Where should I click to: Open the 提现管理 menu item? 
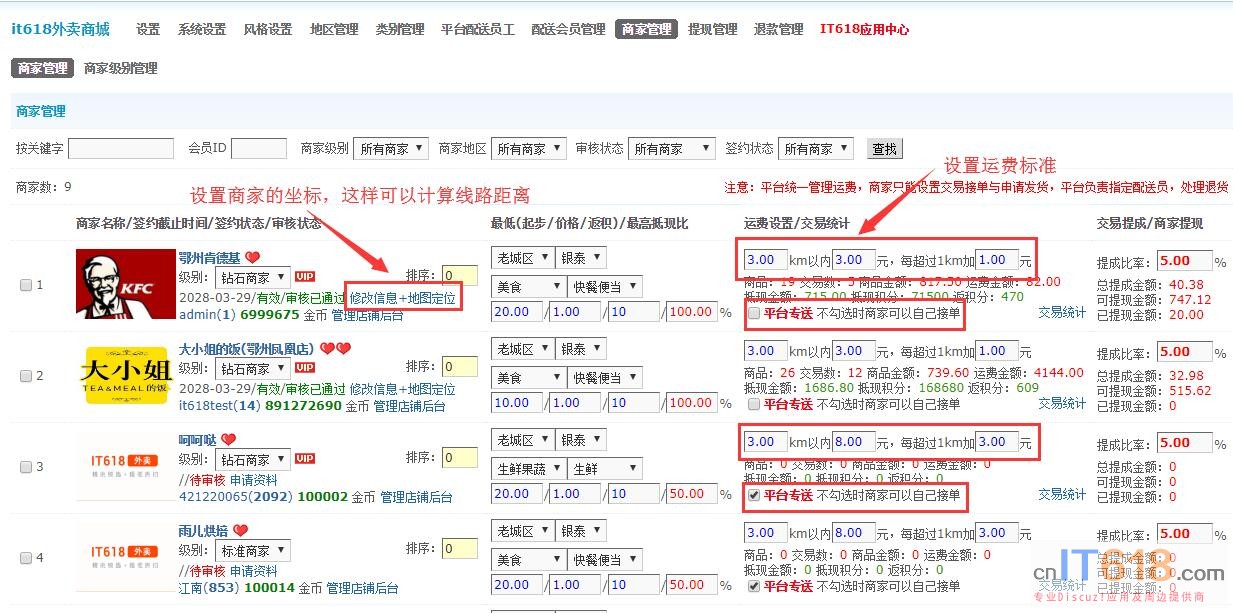pyautogui.click(x=712, y=30)
